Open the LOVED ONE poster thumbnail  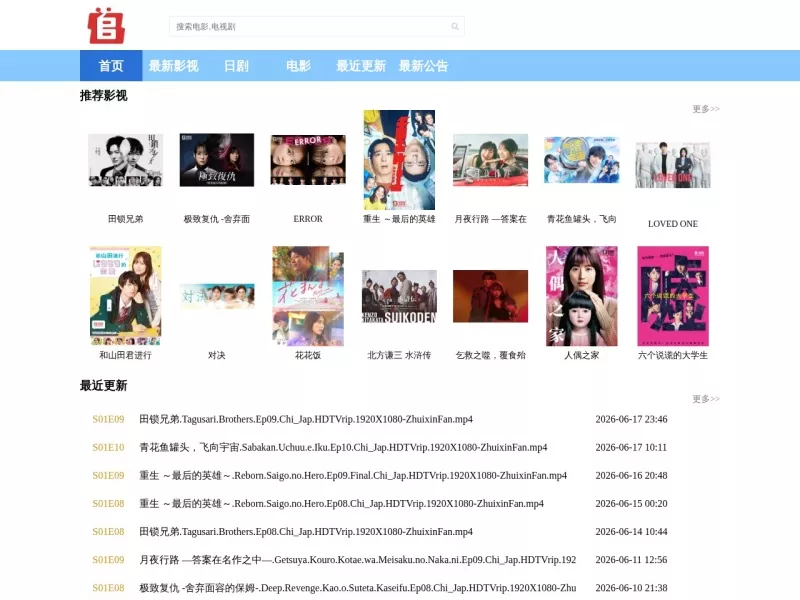point(673,165)
